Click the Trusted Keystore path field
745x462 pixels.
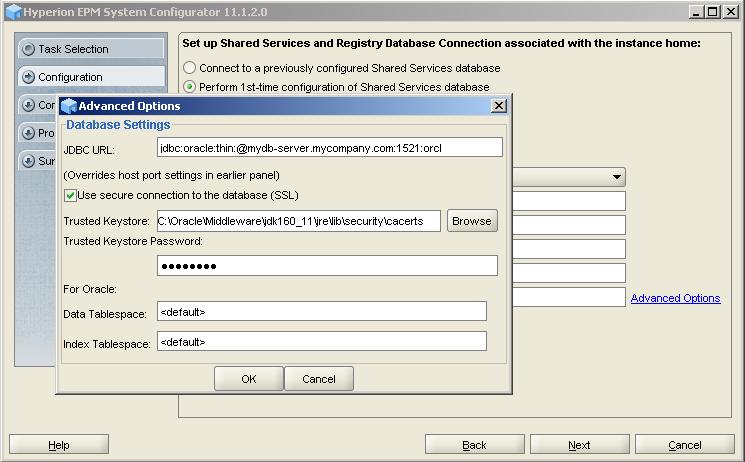click(298, 221)
